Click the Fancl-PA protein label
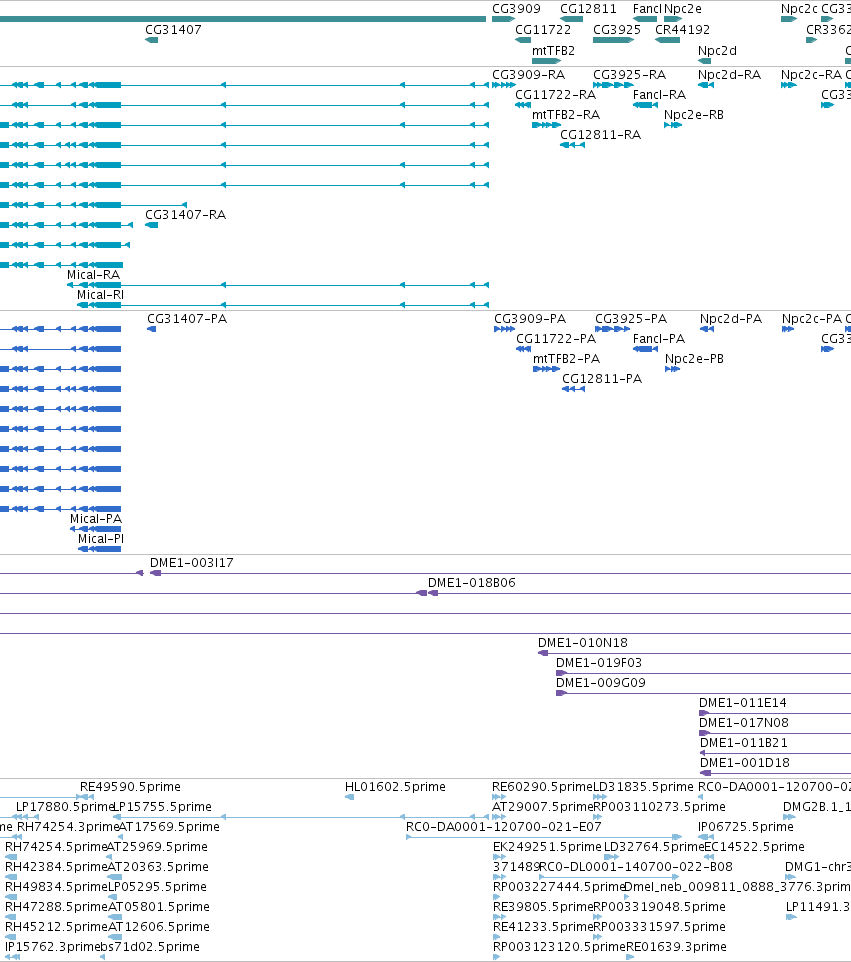Image resolution: width=851 pixels, height=962 pixels. (658, 339)
